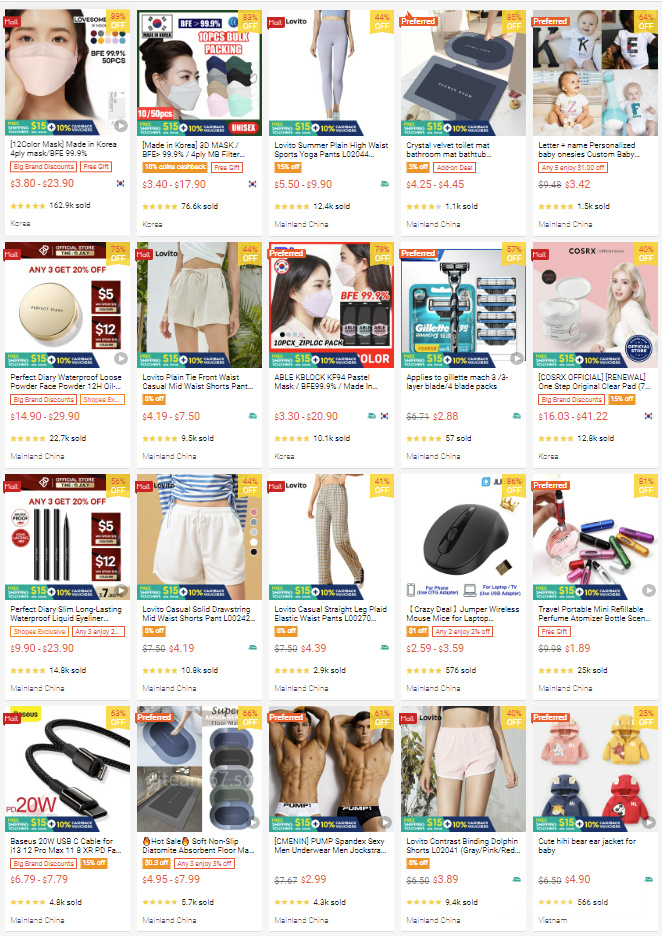
Task: Click Shopee Exclusive tag on Perfect Diary Eyeliner
Action: coord(39,631)
